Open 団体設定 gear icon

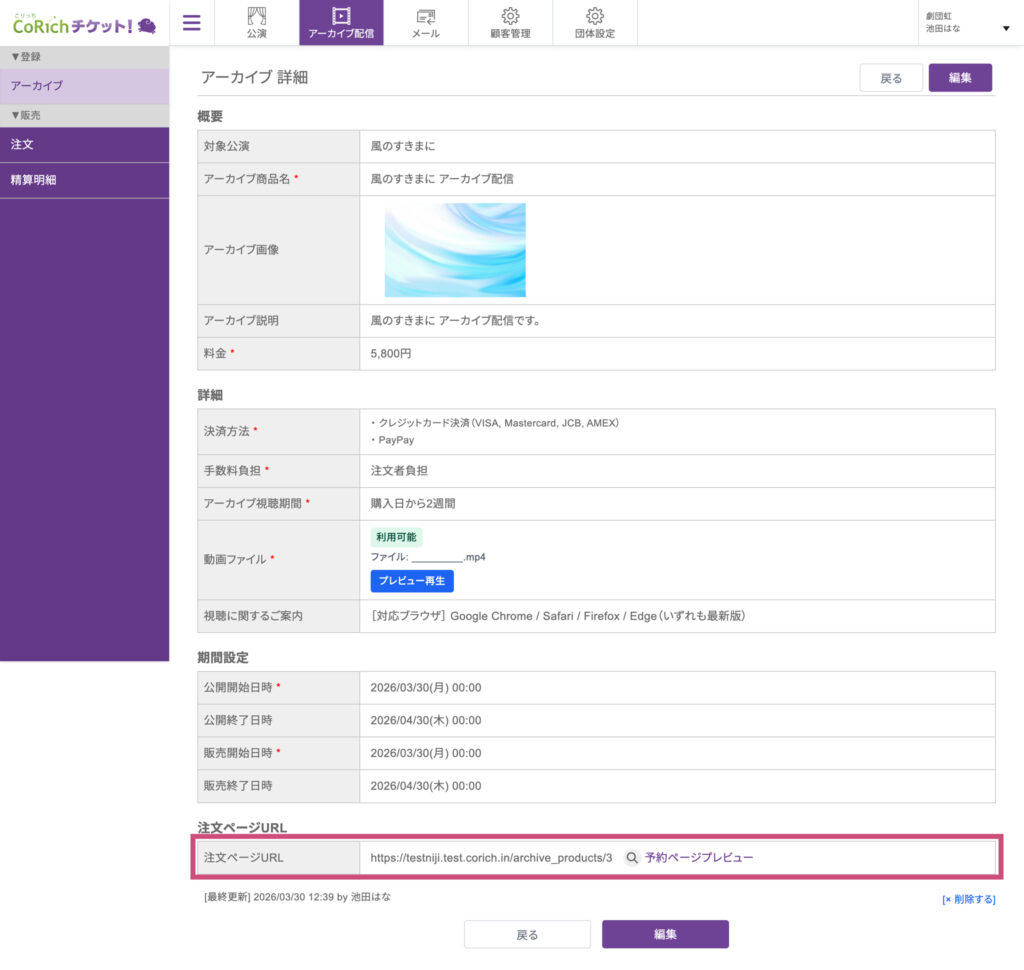click(x=595, y=16)
